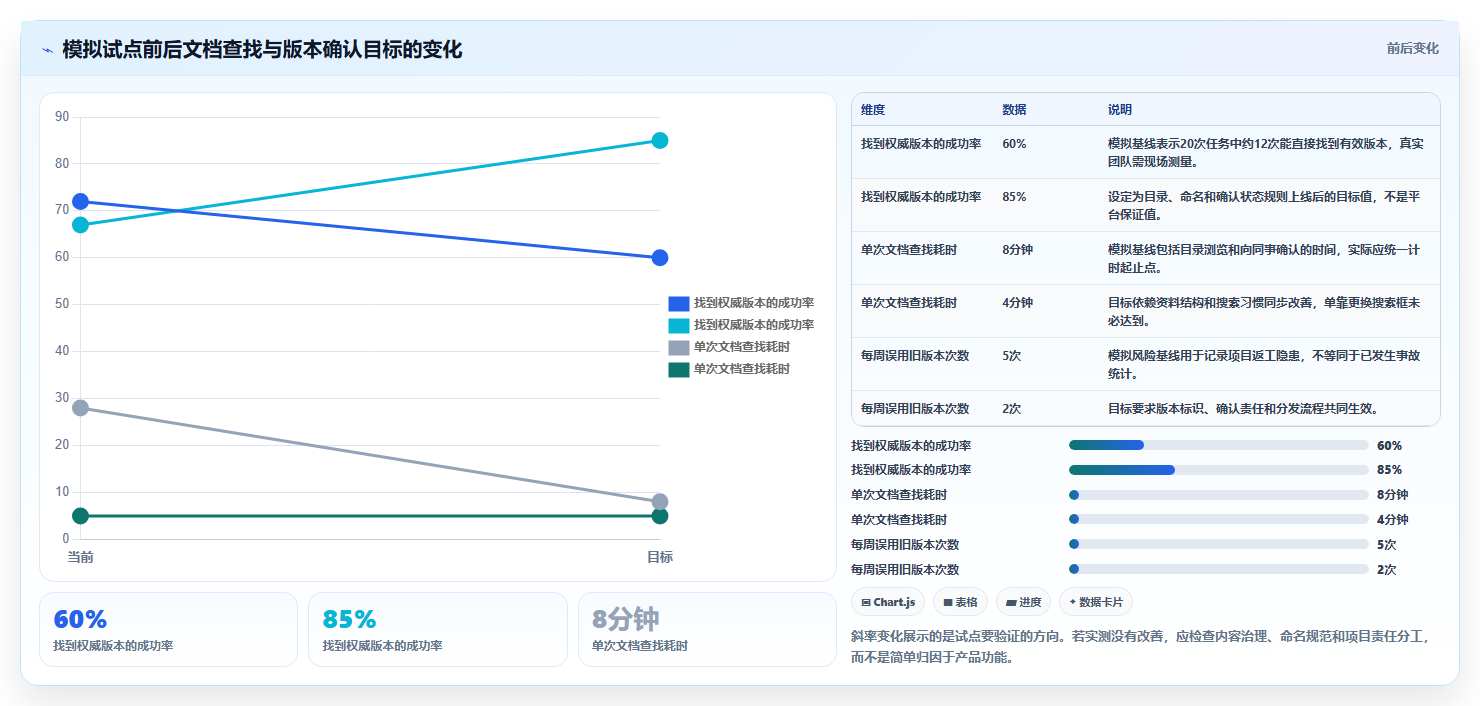The image size is (1480, 706).
Task: Click the 60% progress bar
Action: point(1219,445)
